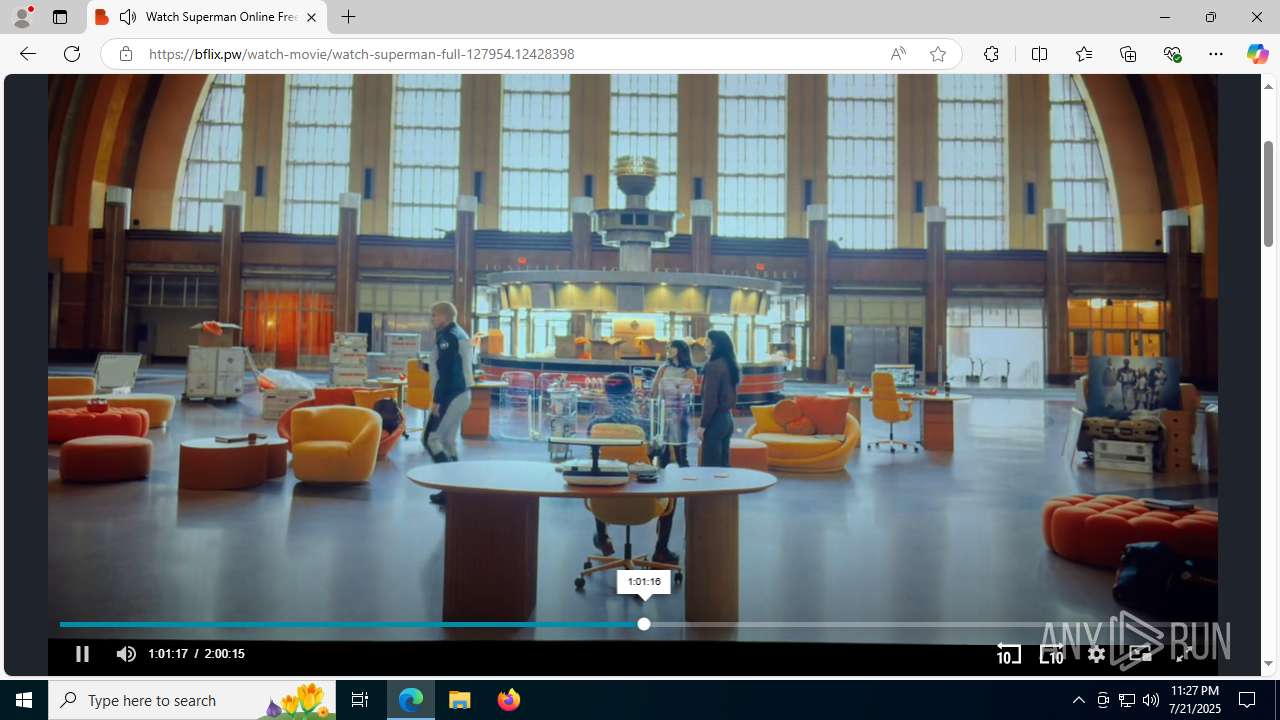View site information lock icon
This screenshot has height=720, width=1280.
point(125,54)
